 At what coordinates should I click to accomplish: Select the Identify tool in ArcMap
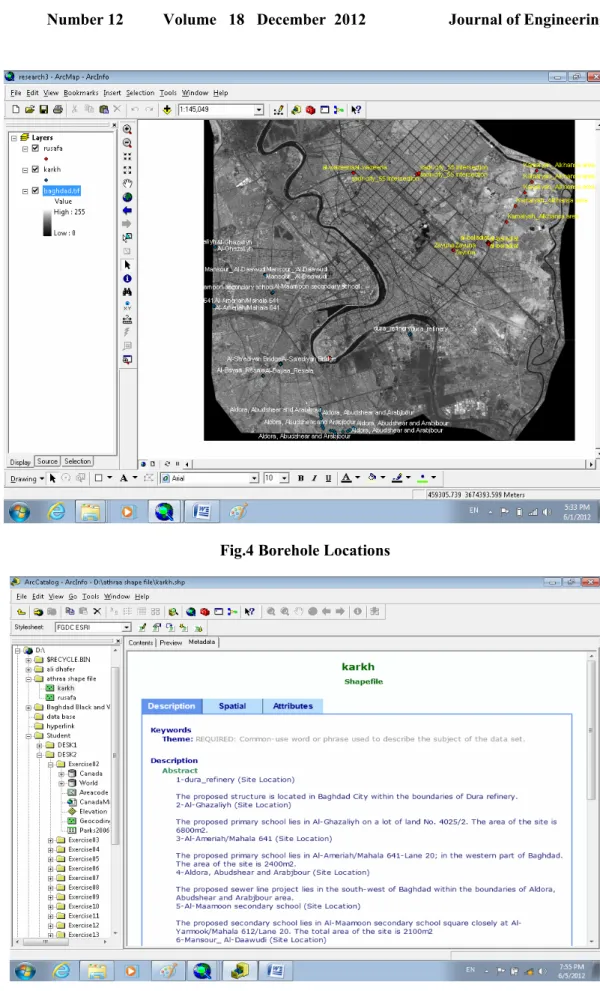(x=127, y=279)
